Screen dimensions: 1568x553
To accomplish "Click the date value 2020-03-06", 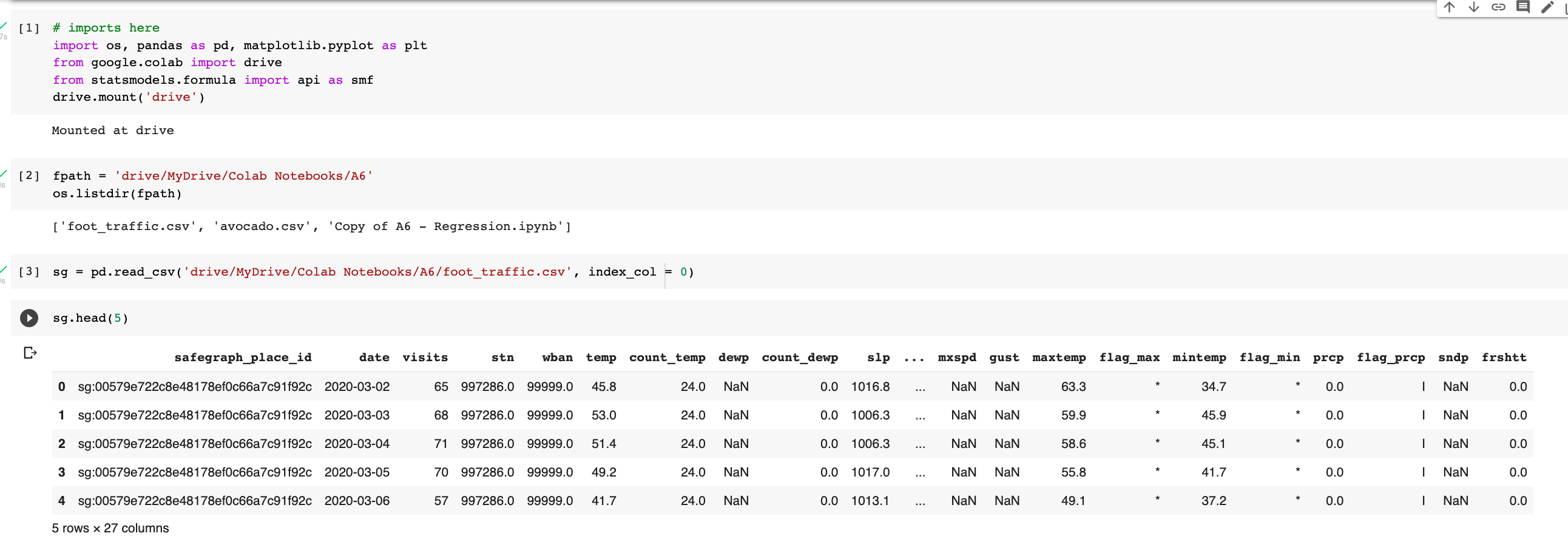I will (357, 501).
